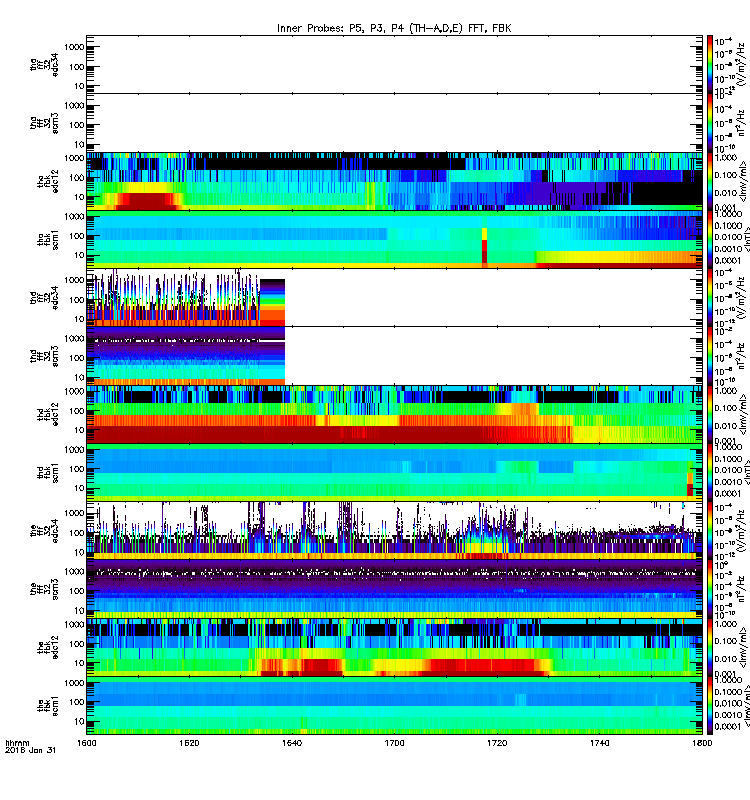Image resolution: width=750 pixels, height=800 pixels.
Task: Click the "2018 Jan 31" date label
Action: [30, 750]
